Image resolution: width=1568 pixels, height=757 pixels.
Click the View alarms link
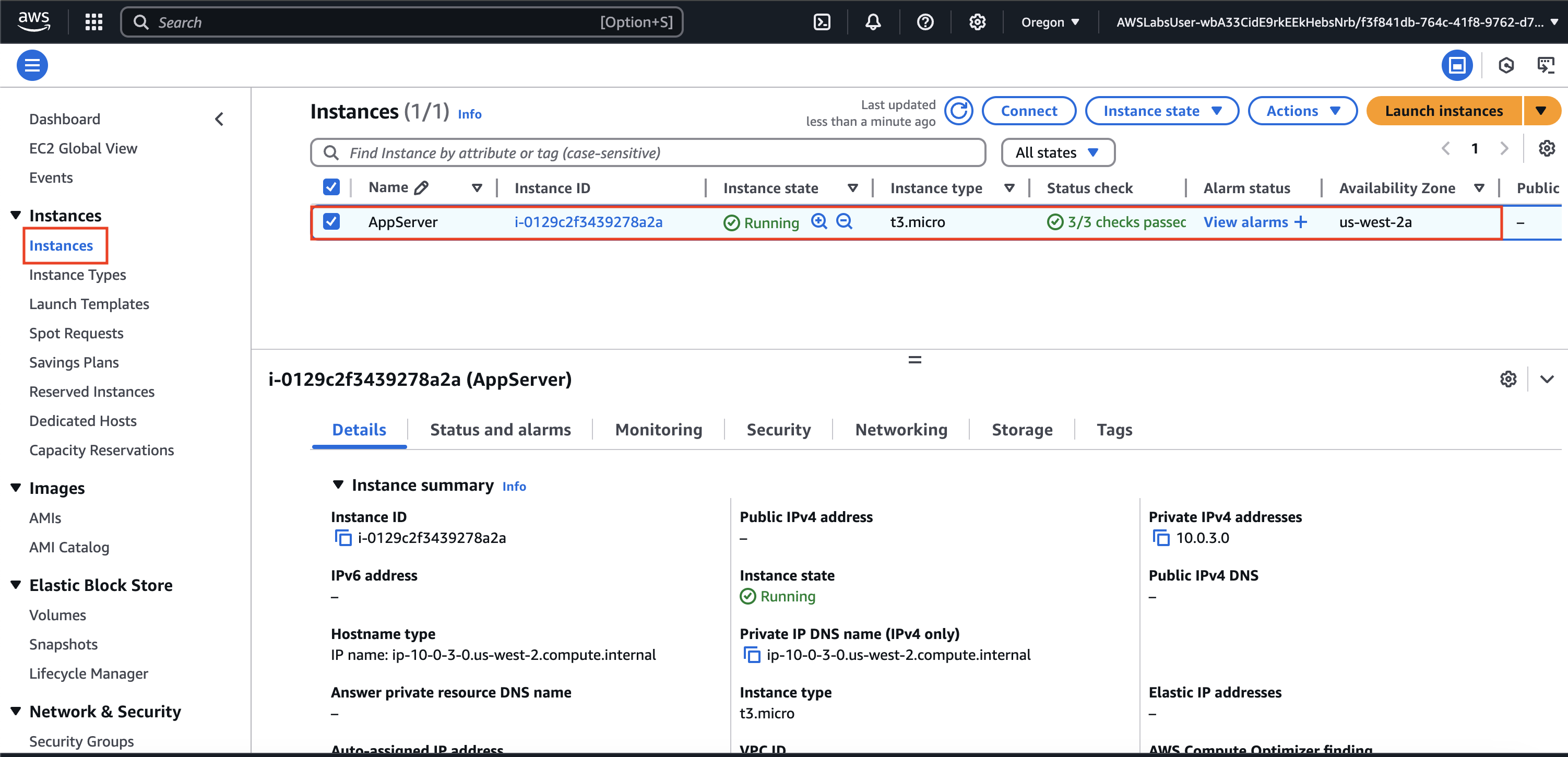pyautogui.click(x=1245, y=222)
